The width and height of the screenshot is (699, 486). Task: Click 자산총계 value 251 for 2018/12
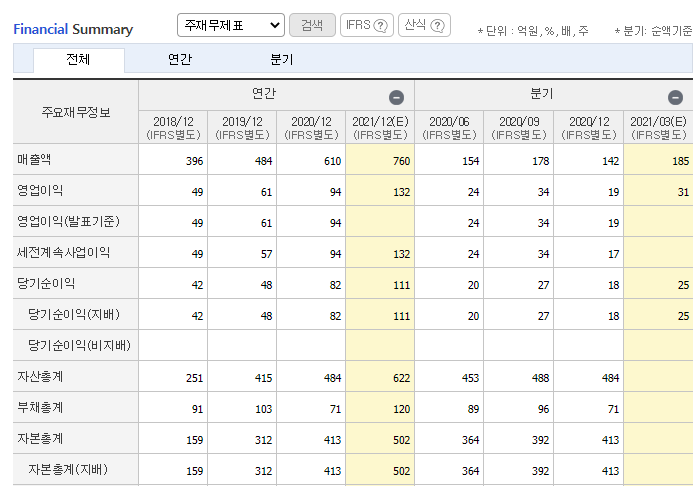click(x=194, y=378)
